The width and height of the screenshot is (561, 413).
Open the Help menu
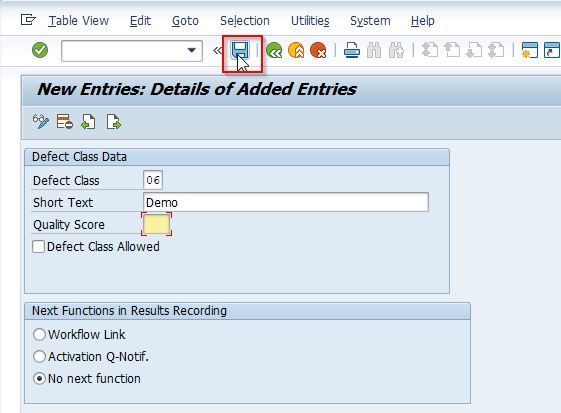(x=423, y=21)
